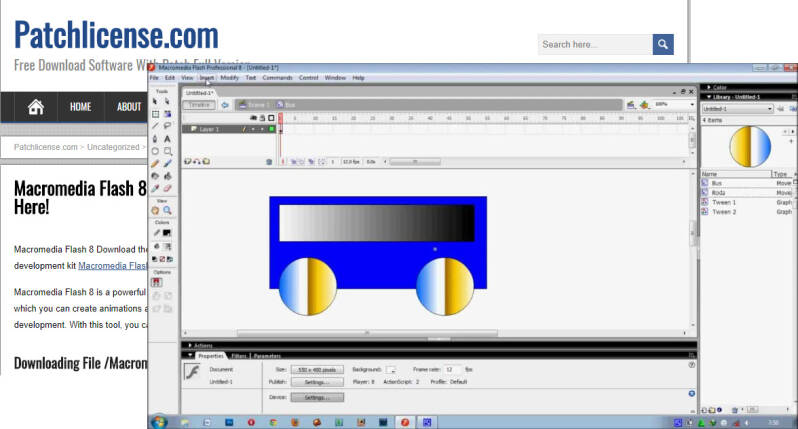Image resolution: width=798 pixels, height=429 pixels.
Task: Click back arrow in edit bar
Action: pos(225,105)
